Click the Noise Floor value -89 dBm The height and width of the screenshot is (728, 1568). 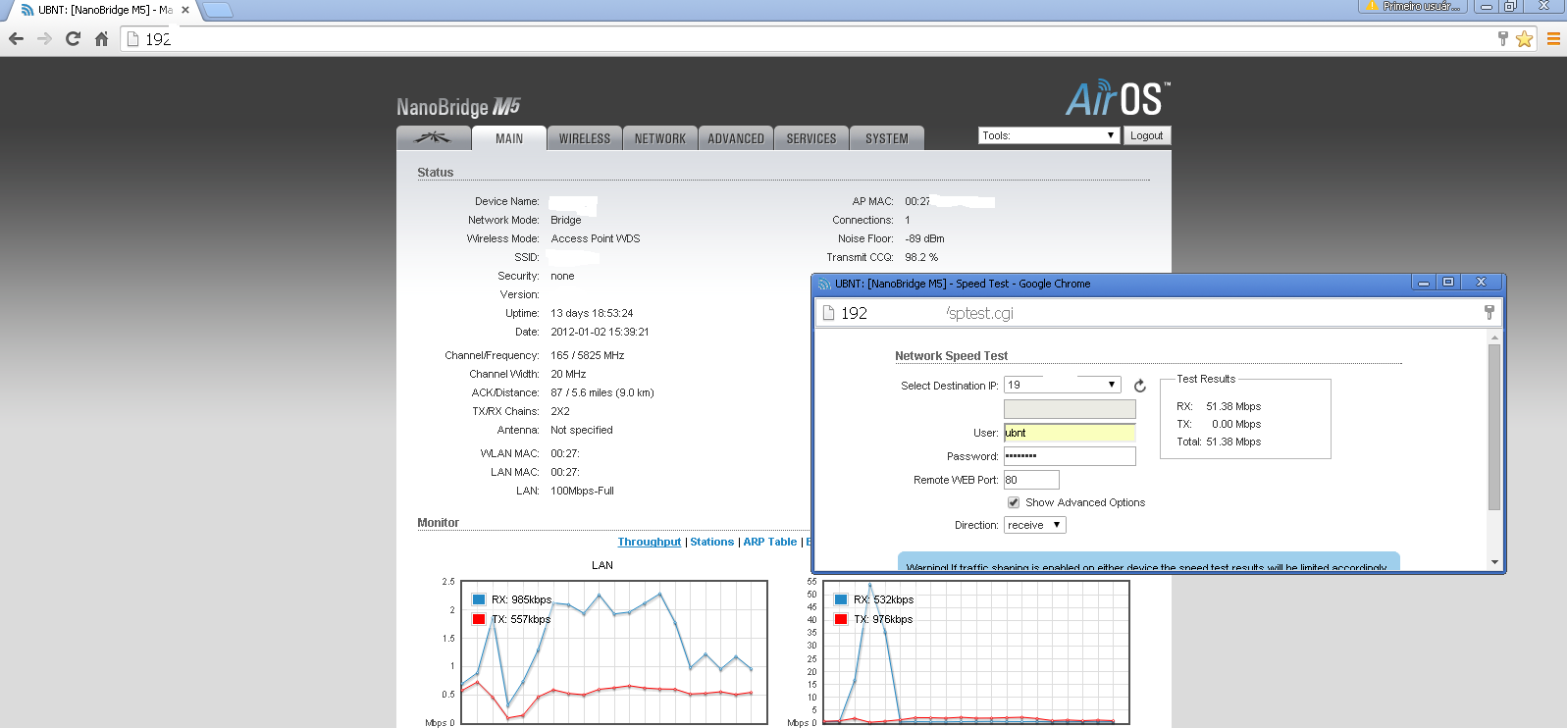pos(924,238)
